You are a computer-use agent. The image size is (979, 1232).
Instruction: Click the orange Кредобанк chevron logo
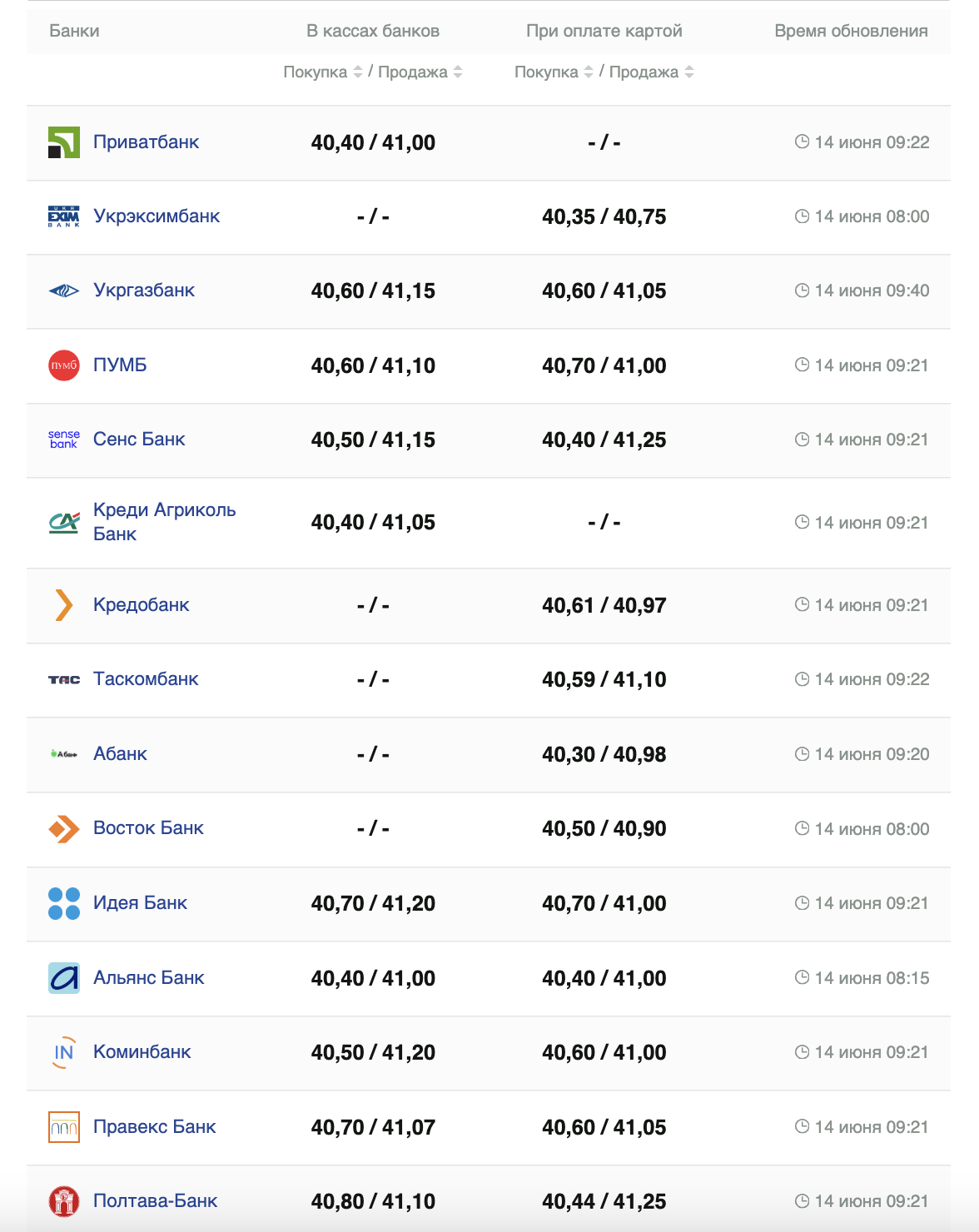(64, 605)
